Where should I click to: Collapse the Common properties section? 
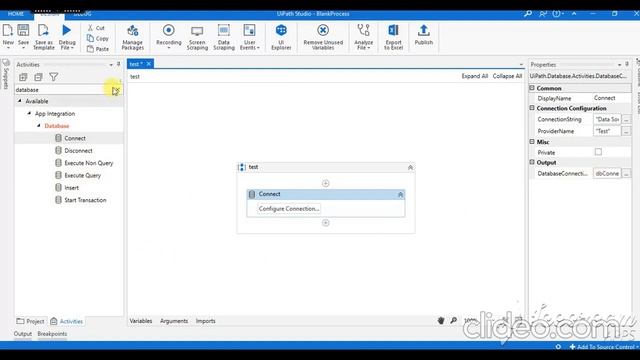tap(532, 88)
